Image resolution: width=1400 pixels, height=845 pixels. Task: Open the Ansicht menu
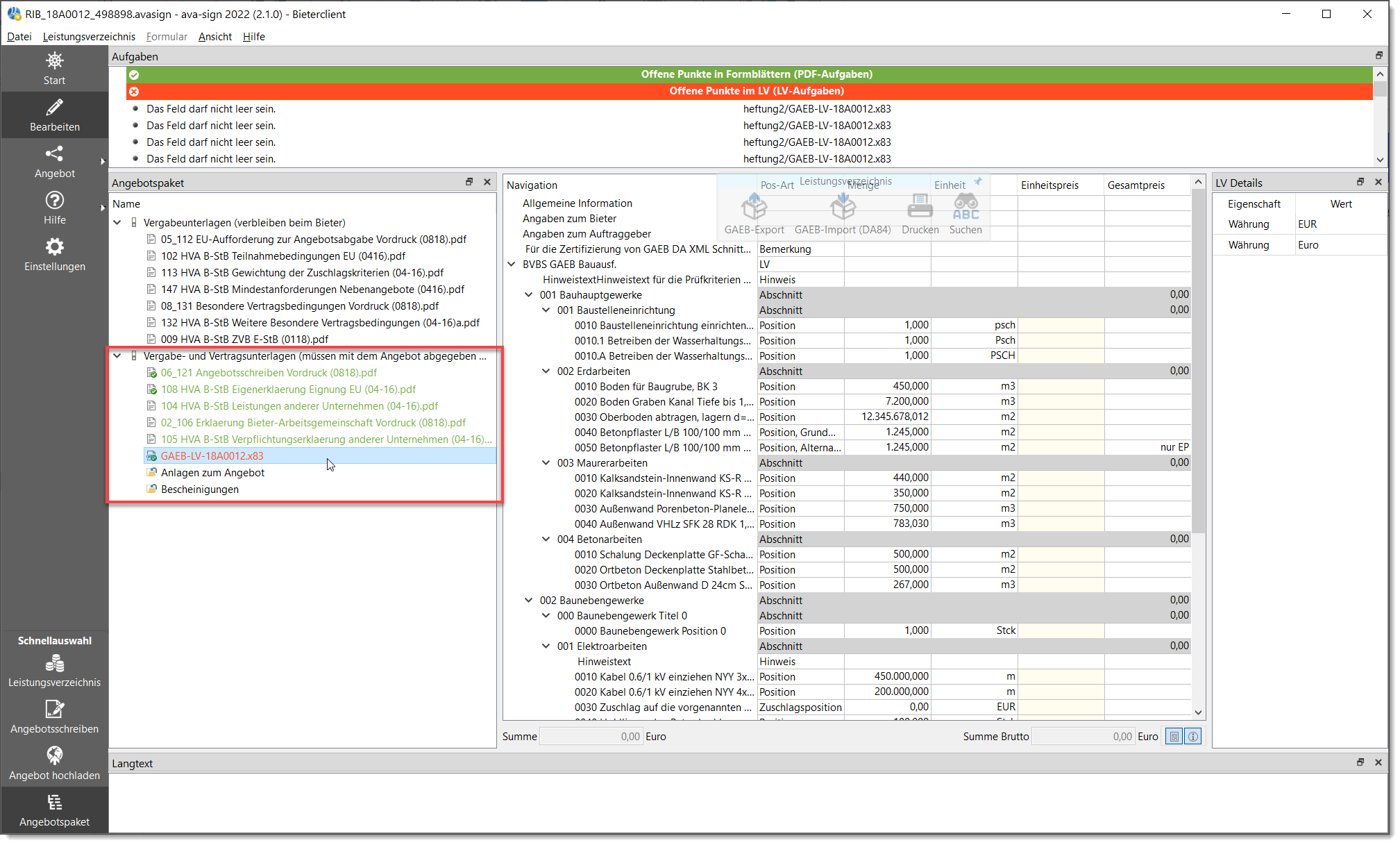pyautogui.click(x=215, y=37)
